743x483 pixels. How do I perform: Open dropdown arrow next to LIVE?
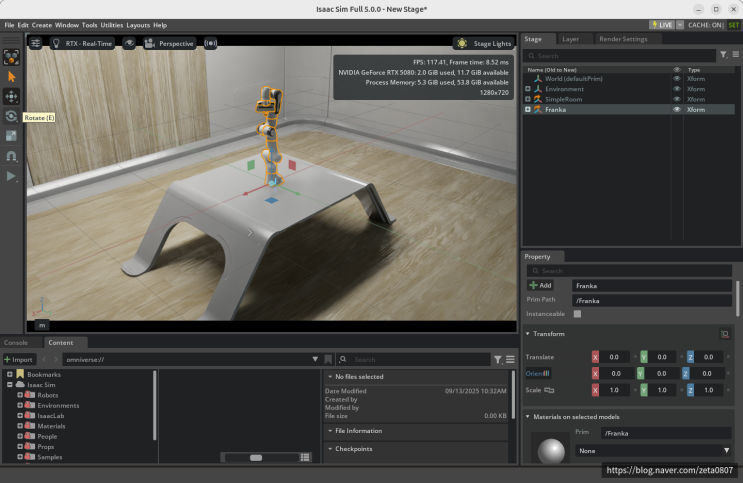[x=680, y=25]
